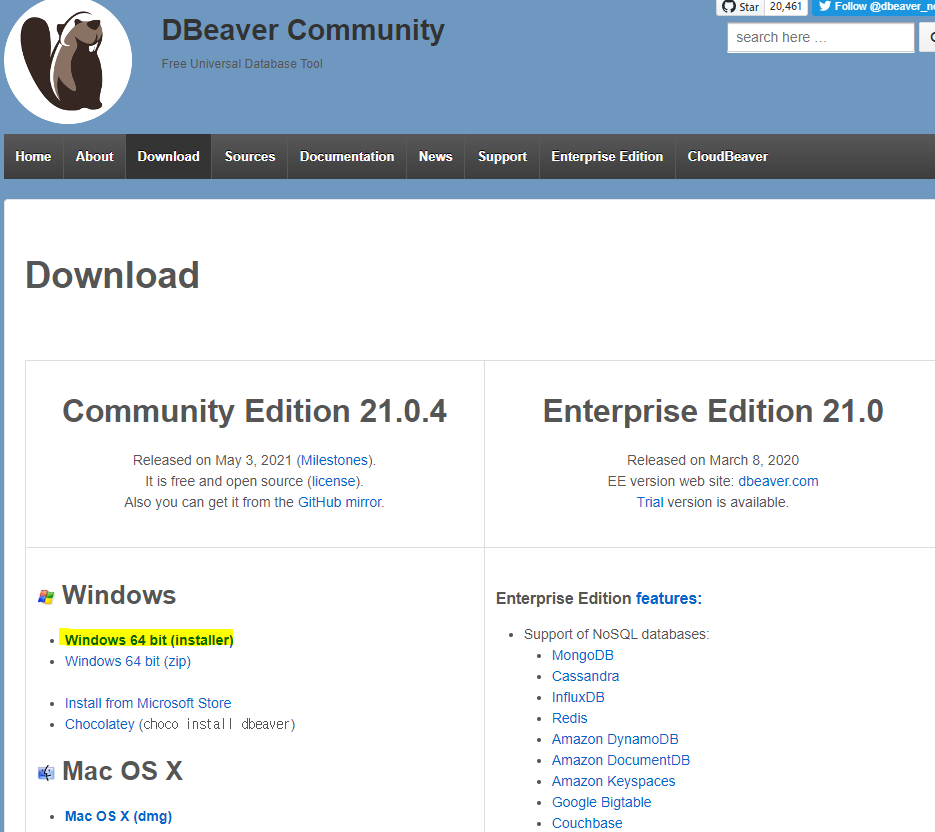Open the MongoDB link
Screen dimensions: 935x832
pyautogui.click(x=583, y=655)
